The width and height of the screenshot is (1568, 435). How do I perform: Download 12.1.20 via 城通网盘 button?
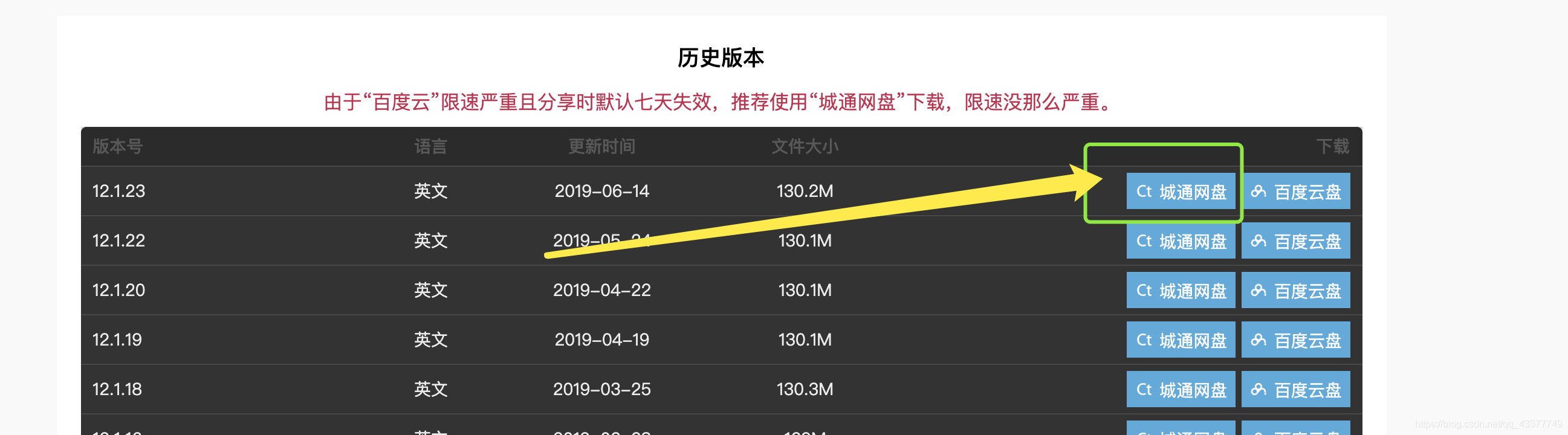click(1181, 290)
